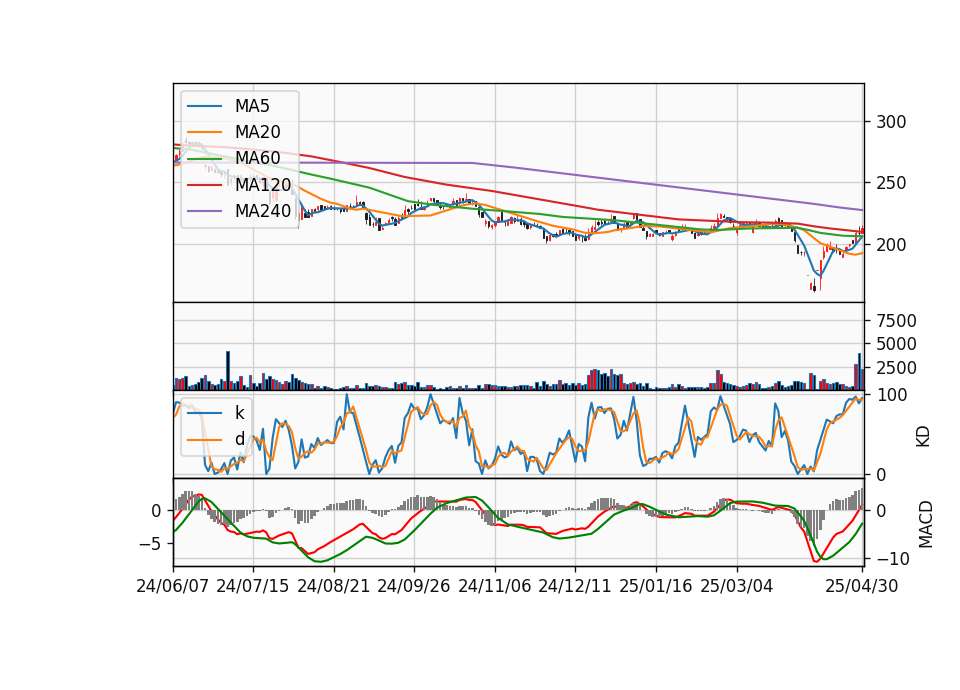Click the MA20 legend label

pyautogui.click(x=257, y=132)
